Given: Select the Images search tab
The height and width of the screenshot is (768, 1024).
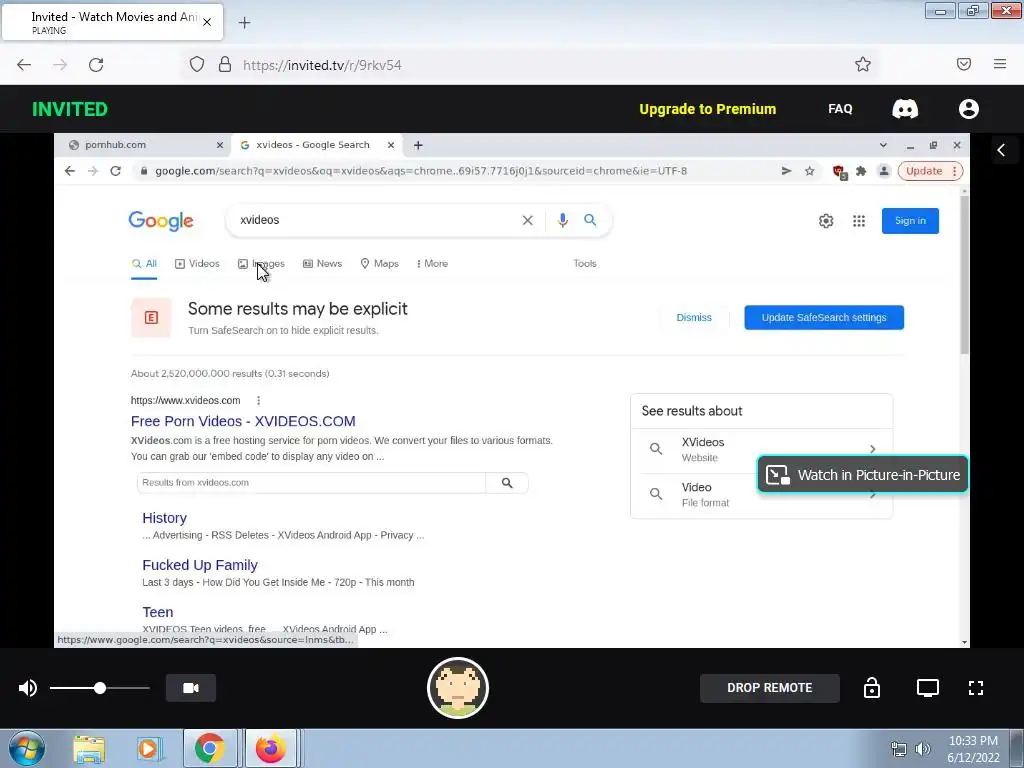Looking at the screenshot, I should point(261,264).
